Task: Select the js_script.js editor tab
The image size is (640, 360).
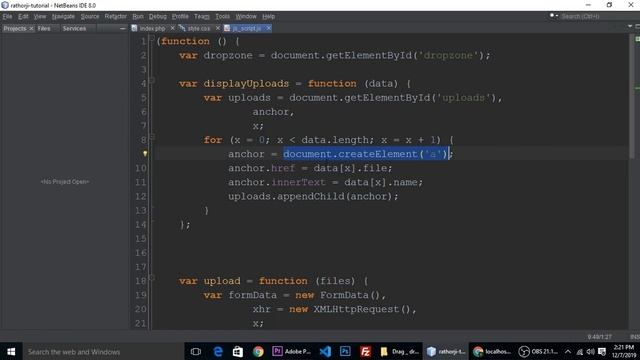Action: click(x=246, y=28)
